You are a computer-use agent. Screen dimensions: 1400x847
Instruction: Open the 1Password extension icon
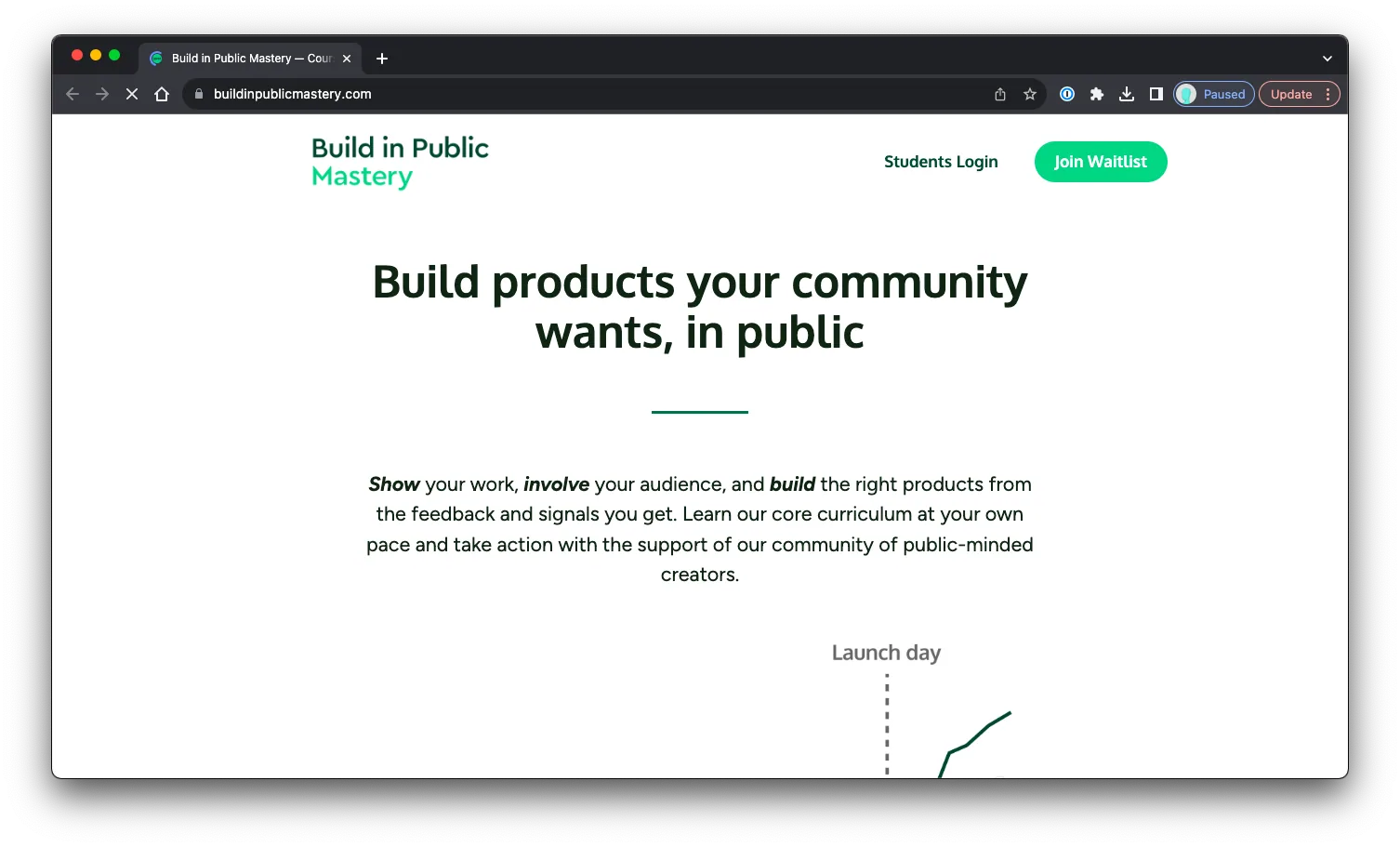pos(1067,94)
